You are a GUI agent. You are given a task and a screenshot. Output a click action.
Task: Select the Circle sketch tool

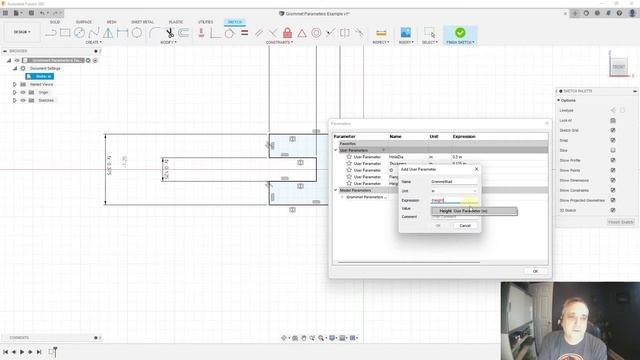click(79, 33)
